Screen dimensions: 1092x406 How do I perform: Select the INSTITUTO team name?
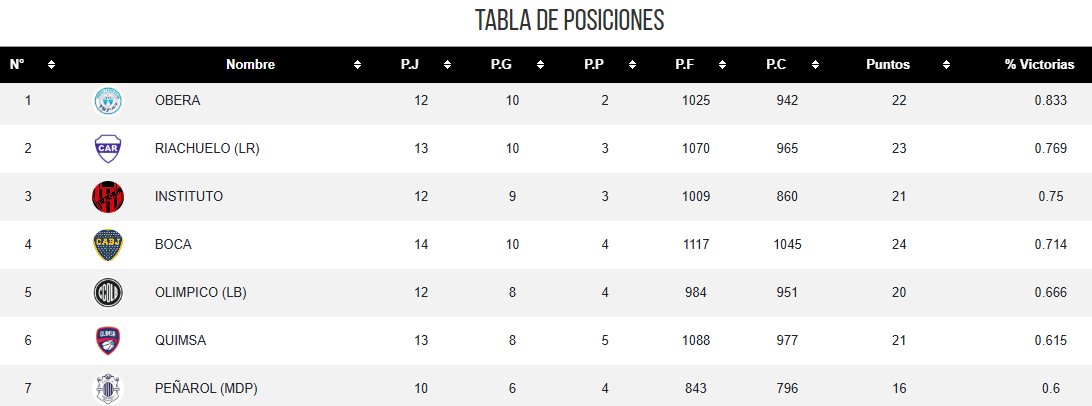tap(188, 197)
